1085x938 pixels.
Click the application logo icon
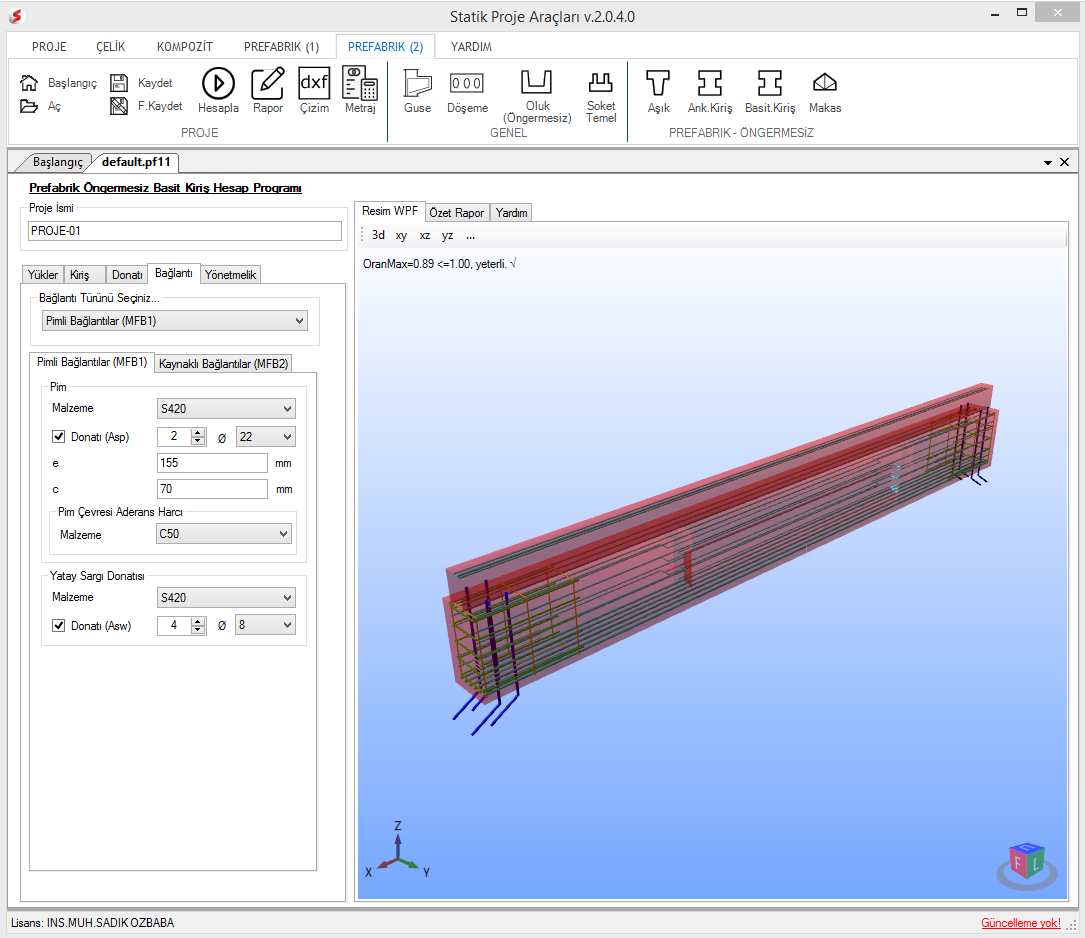[16, 15]
